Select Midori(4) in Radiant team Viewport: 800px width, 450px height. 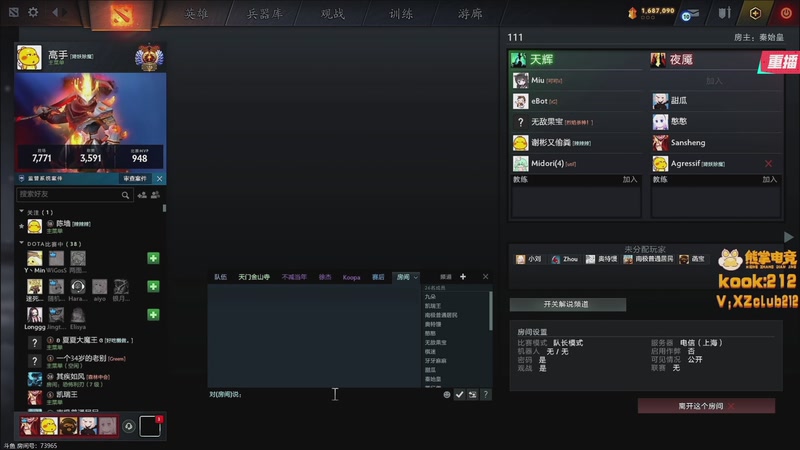click(576, 163)
